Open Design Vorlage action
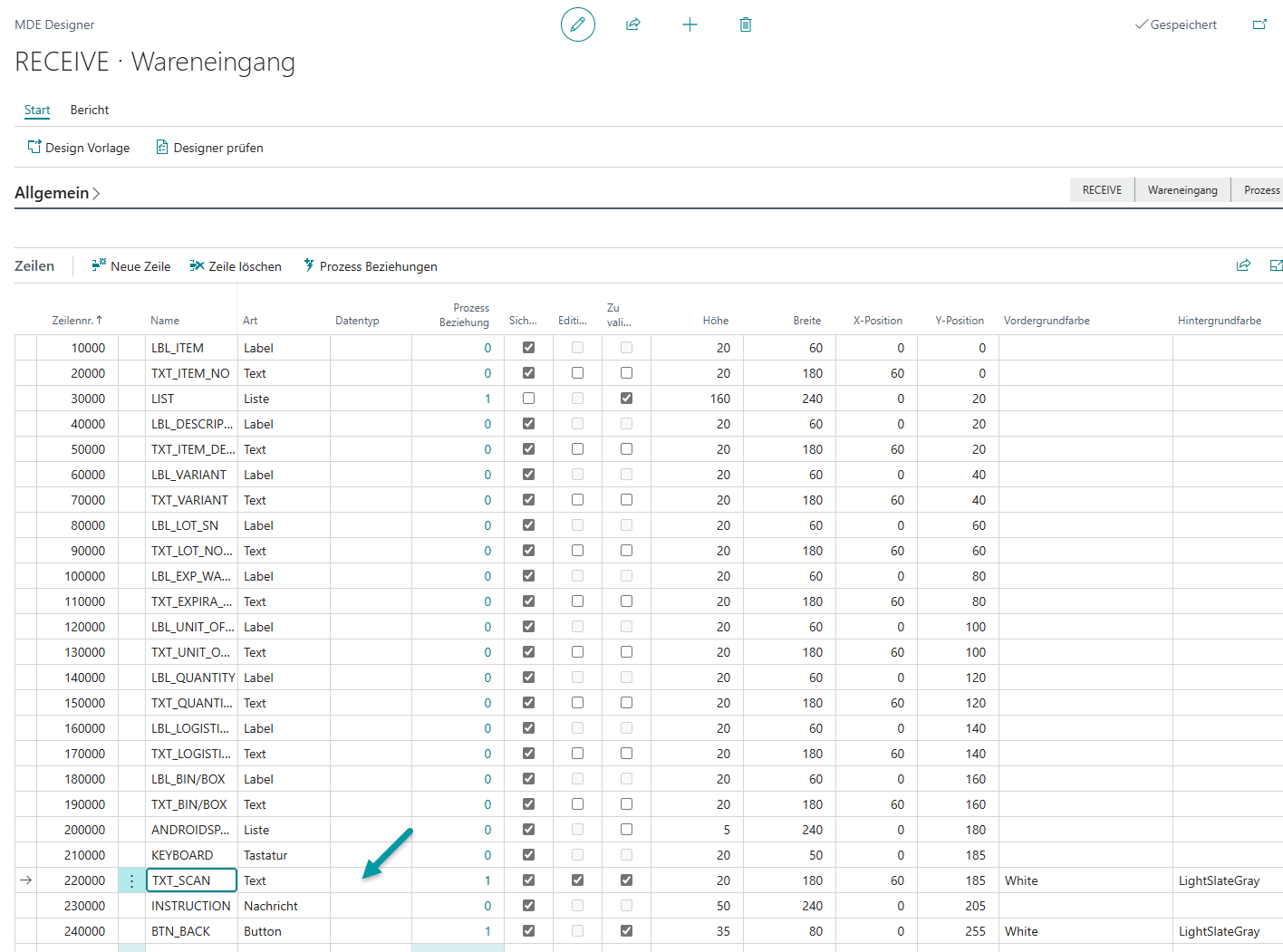This screenshot has width=1283, height=952. pos(79,148)
